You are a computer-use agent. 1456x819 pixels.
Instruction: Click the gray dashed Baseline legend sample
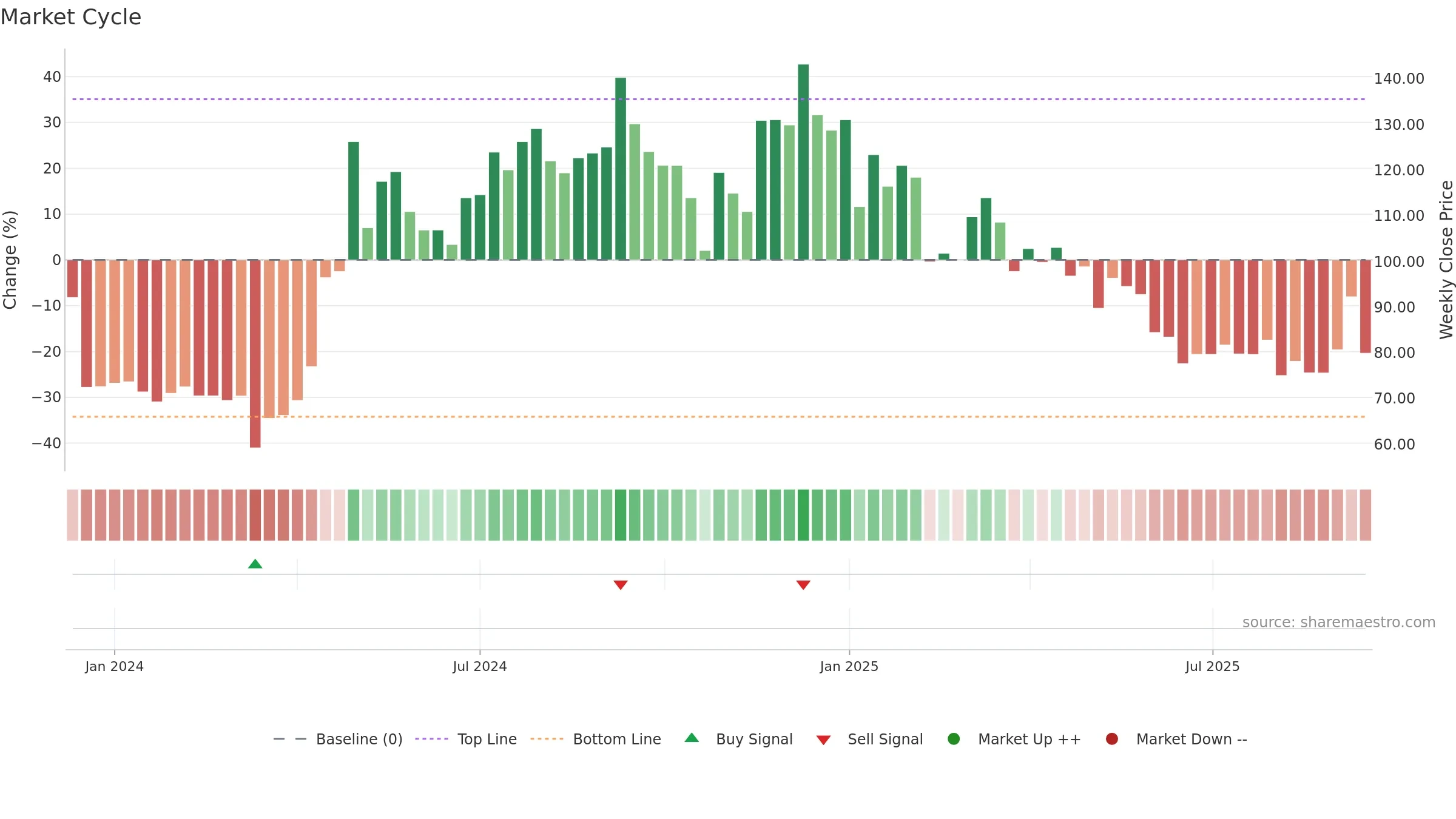290,739
